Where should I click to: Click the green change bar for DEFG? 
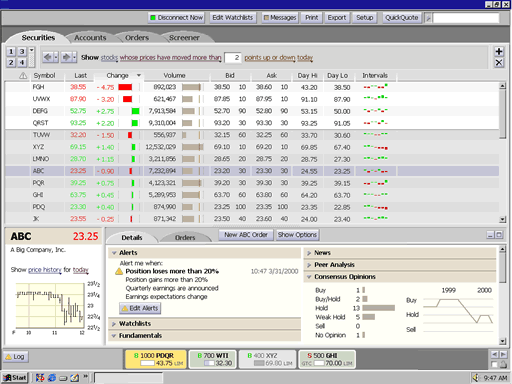(135, 111)
